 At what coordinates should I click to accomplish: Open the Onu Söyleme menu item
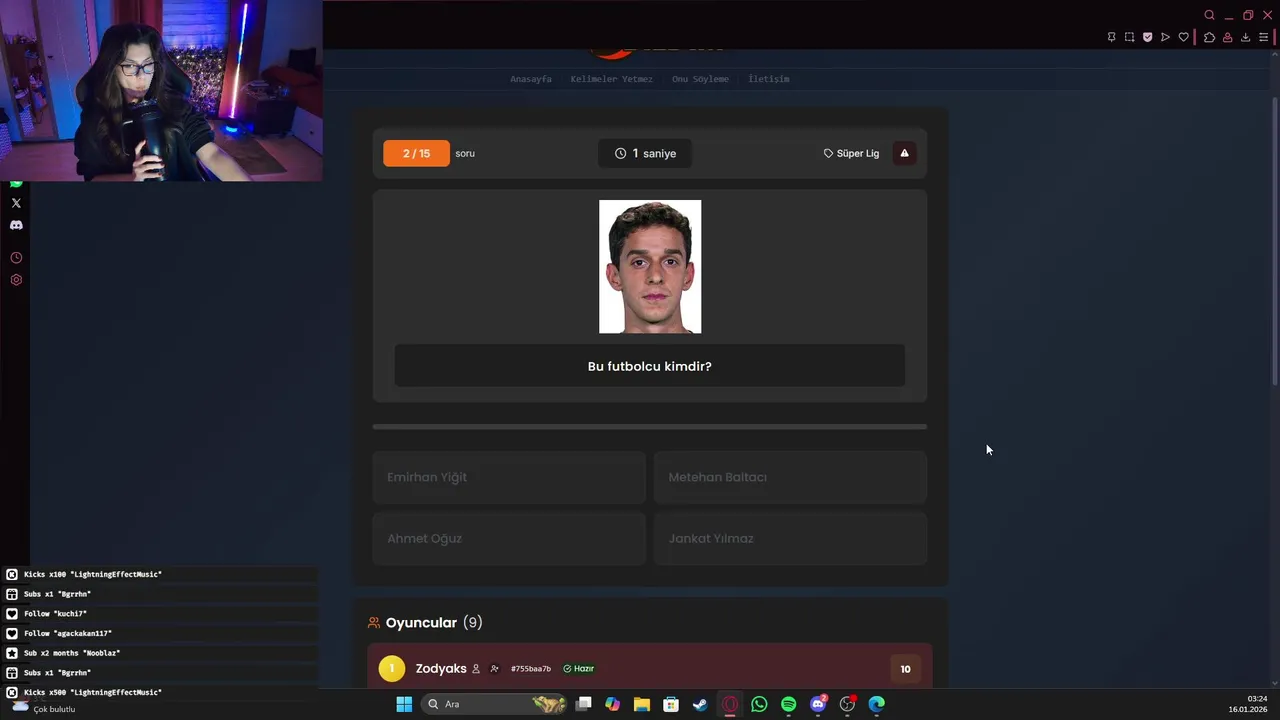700,79
